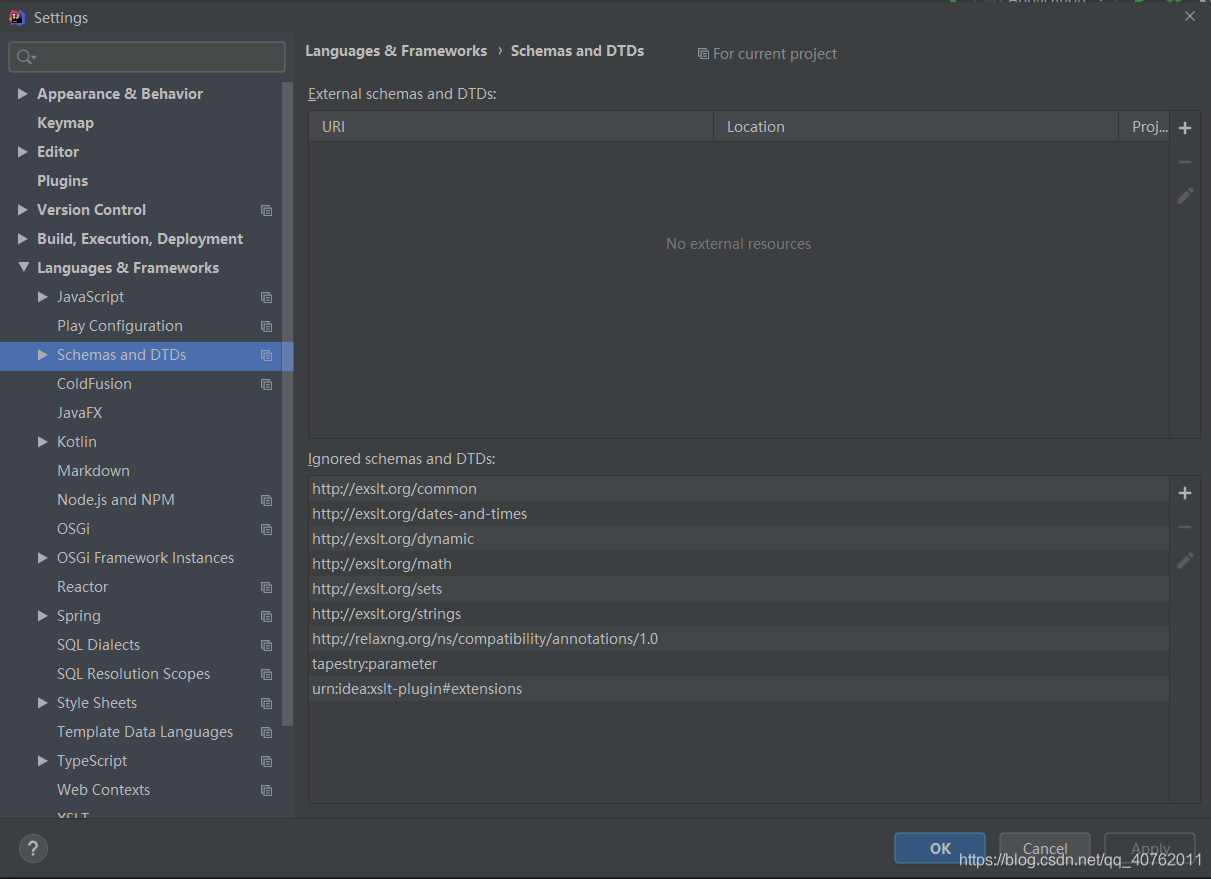This screenshot has width=1211, height=879.
Task: Expand the Spring subtree arrow
Action: 43,616
